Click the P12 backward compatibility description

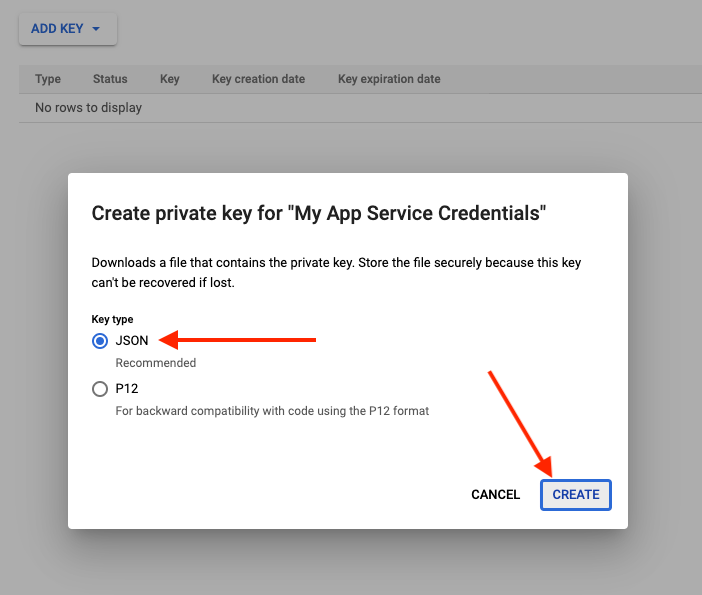pyautogui.click(x=272, y=411)
